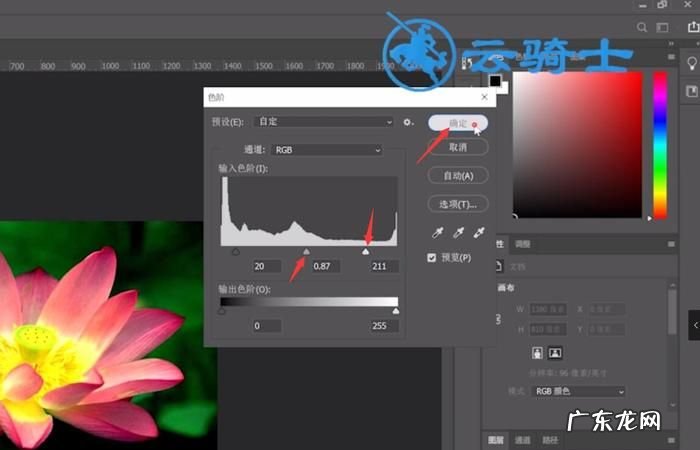The image size is (700, 450).
Task: Open the Libraries panel icon below lightbulb
Action: [x=692, y=92]
